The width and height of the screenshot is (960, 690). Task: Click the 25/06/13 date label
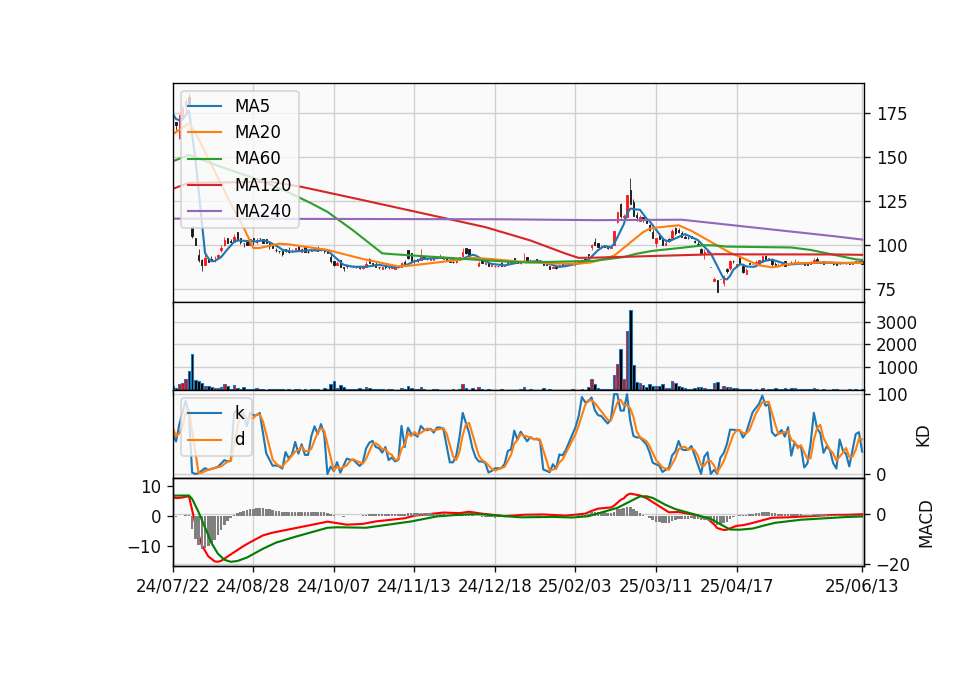point(861,586)
